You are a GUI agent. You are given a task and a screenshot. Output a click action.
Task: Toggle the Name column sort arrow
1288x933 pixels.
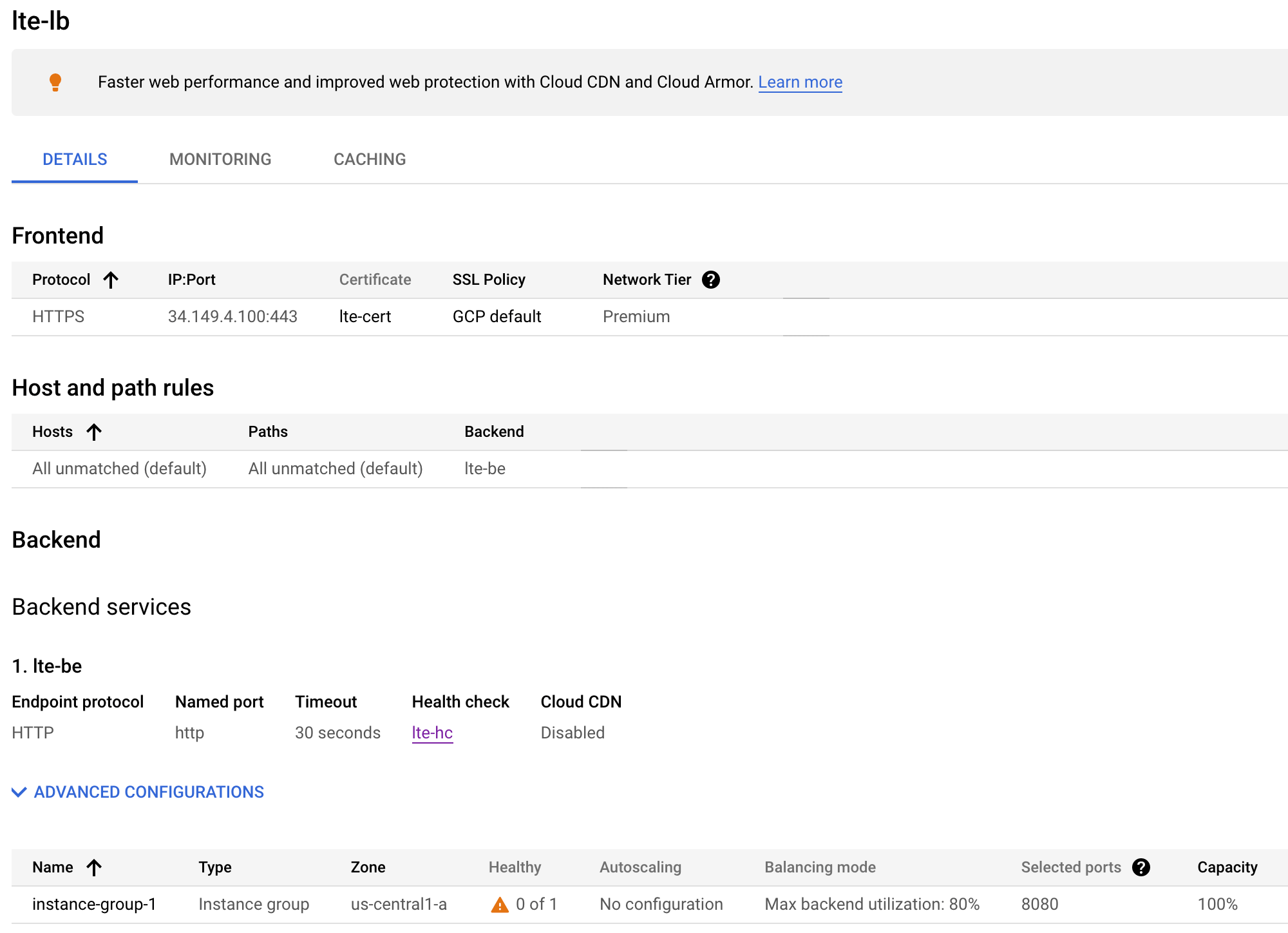[94, 867]
